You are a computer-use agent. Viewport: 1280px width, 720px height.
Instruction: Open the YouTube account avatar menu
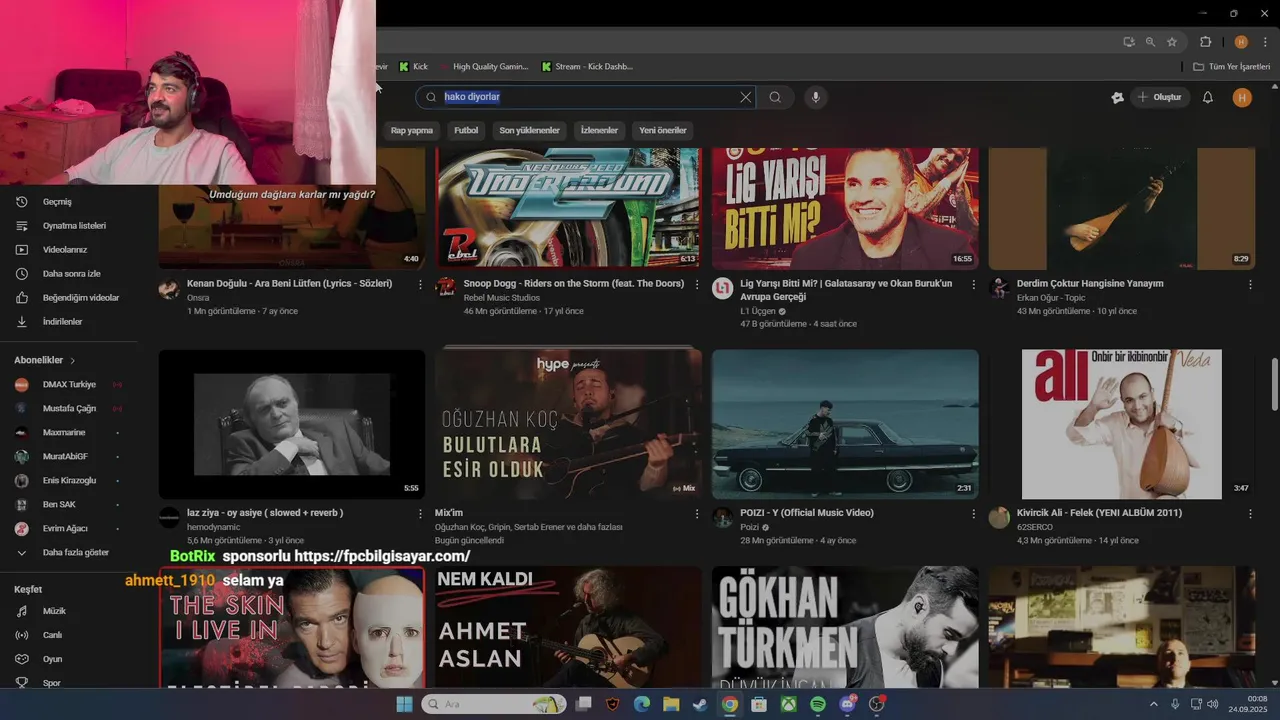pyautogui.click(x=1242, y=97)
